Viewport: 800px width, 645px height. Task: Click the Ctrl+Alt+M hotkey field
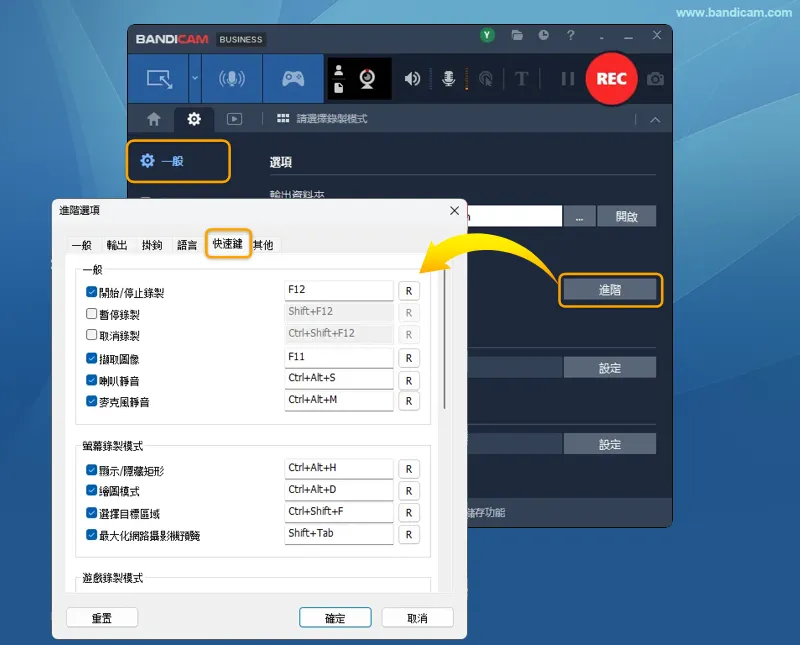coord(339,401)
